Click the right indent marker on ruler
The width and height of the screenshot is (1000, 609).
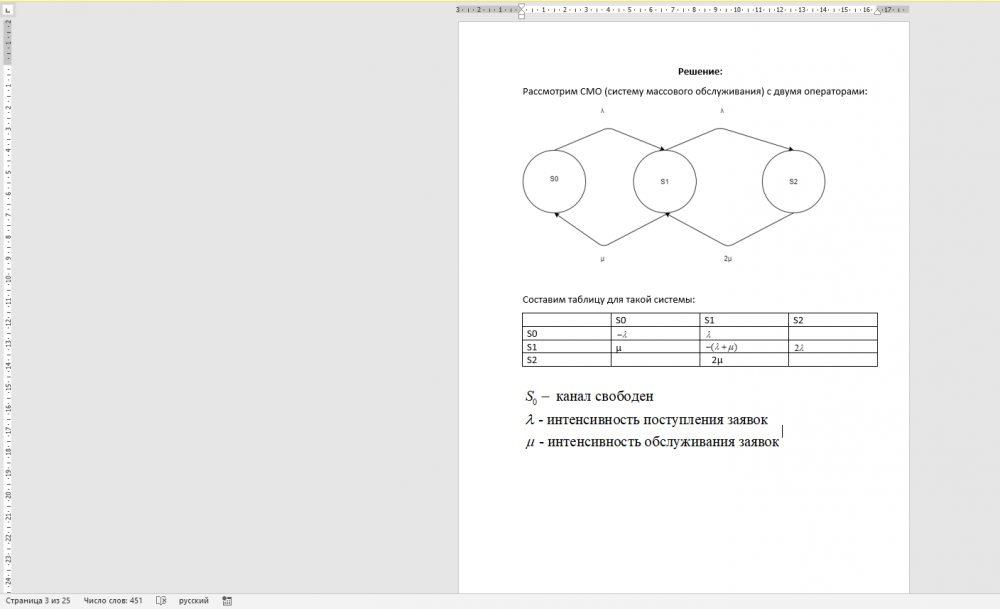point(878,10)
